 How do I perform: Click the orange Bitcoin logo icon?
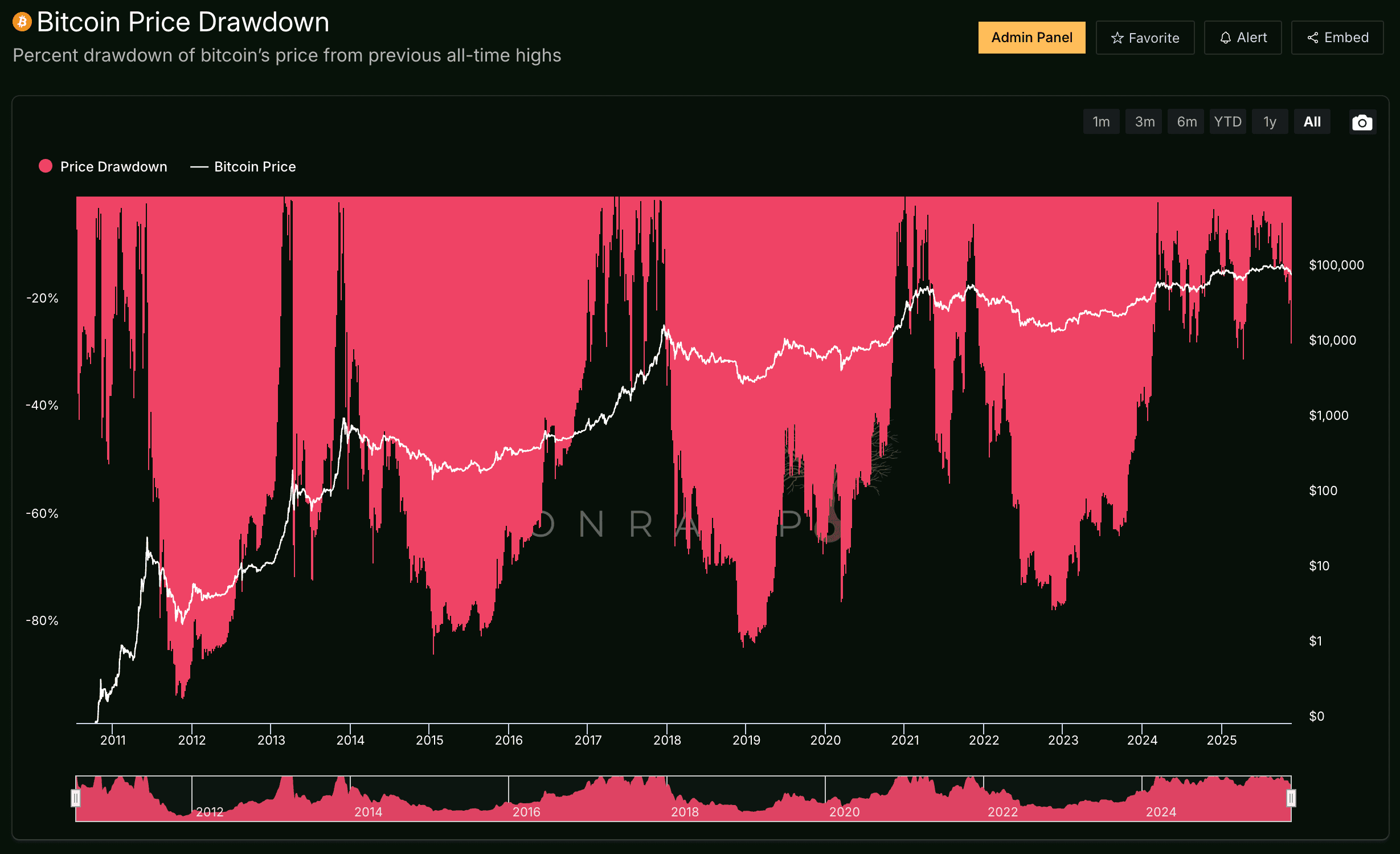pyautogui.click(x=22, y=22)
